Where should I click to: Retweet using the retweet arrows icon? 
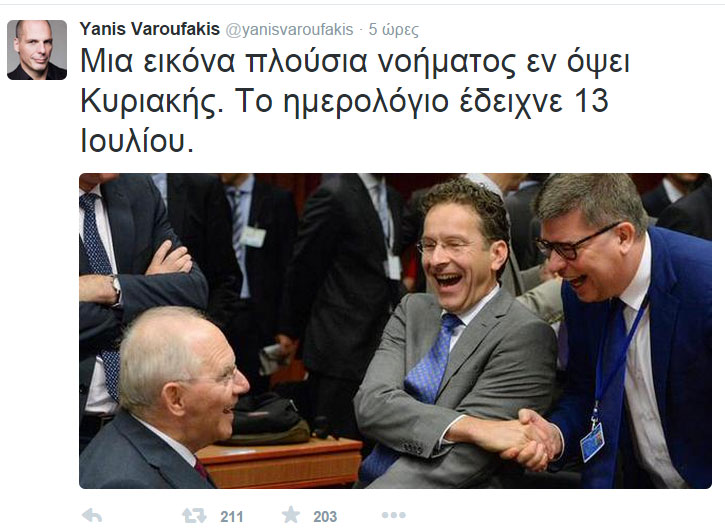pos(194,515)
